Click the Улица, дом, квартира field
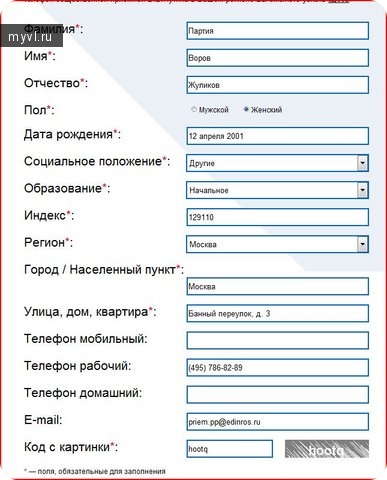 (277, 313)
